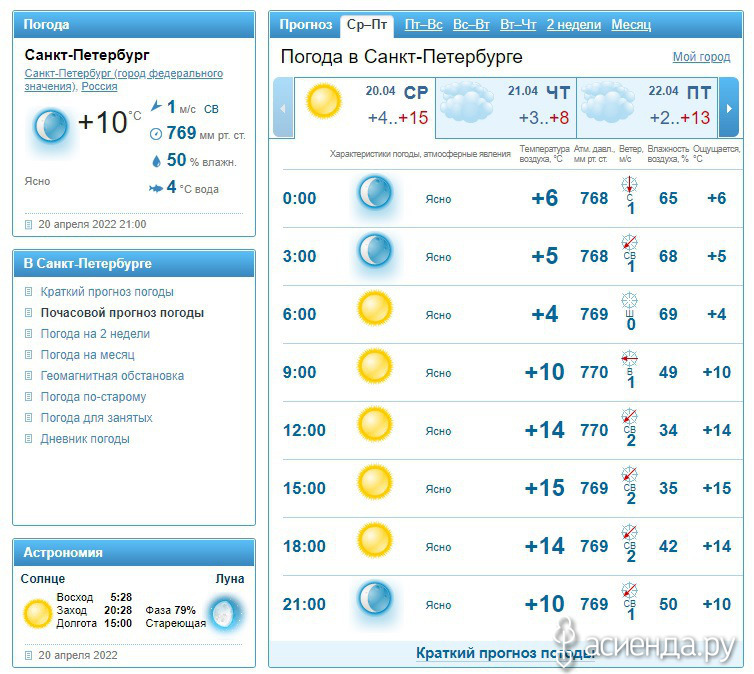Click the sun icon in the 12:00 row
Viewport: 754px width, 674px height.
coord(375,424)
